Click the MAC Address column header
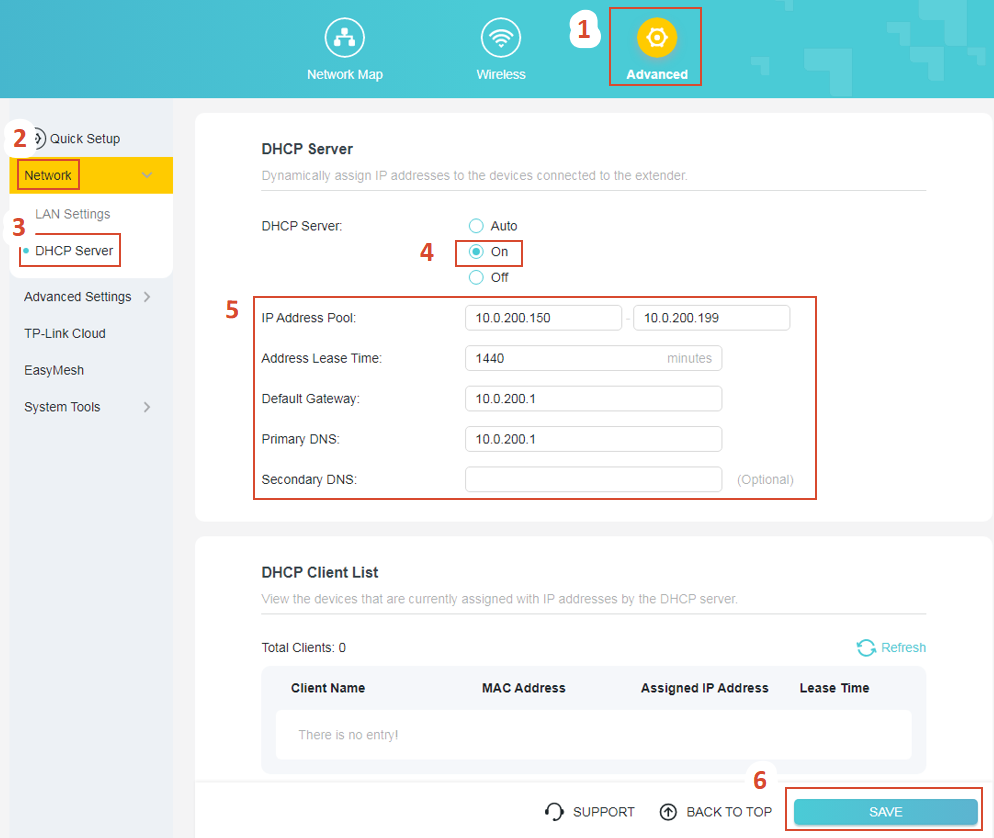Image resolution: width=994 pixels, height=838 pixels. [524, 688]
